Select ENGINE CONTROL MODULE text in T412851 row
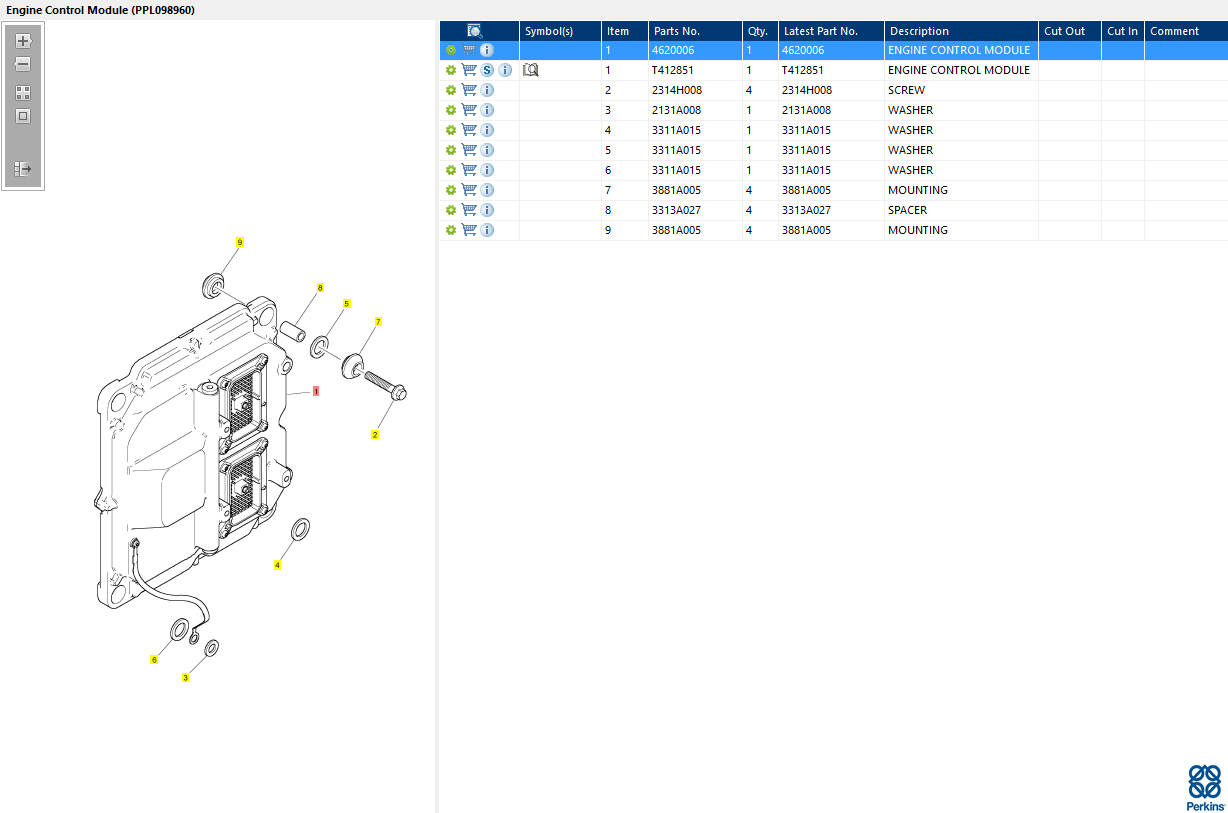The height and width of the screenshot is (813, 1228). [x=959, y=70]
